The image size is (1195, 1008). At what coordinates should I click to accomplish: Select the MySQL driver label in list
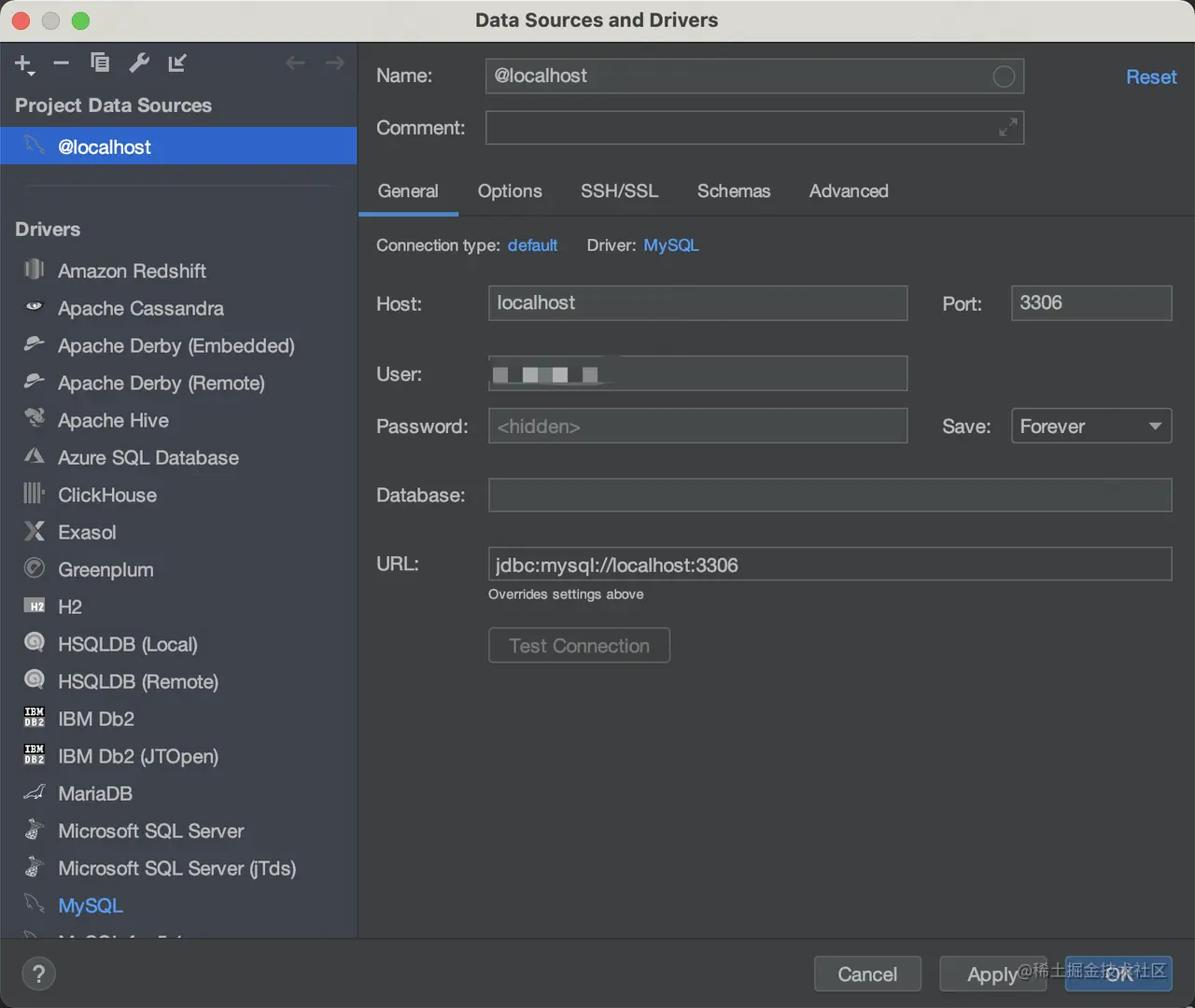(91, 906)
